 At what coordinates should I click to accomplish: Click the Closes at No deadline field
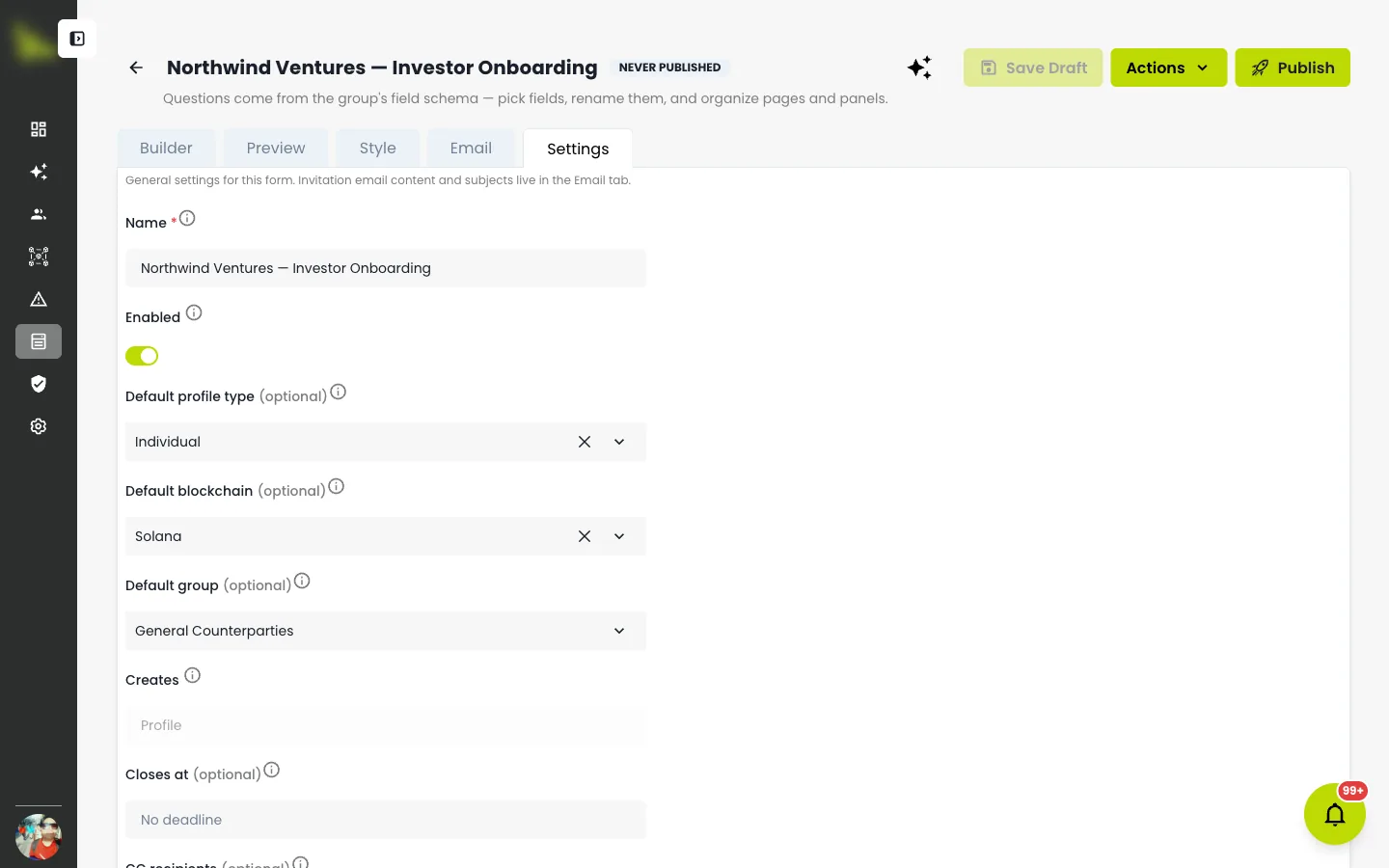(x=386, y=820)
